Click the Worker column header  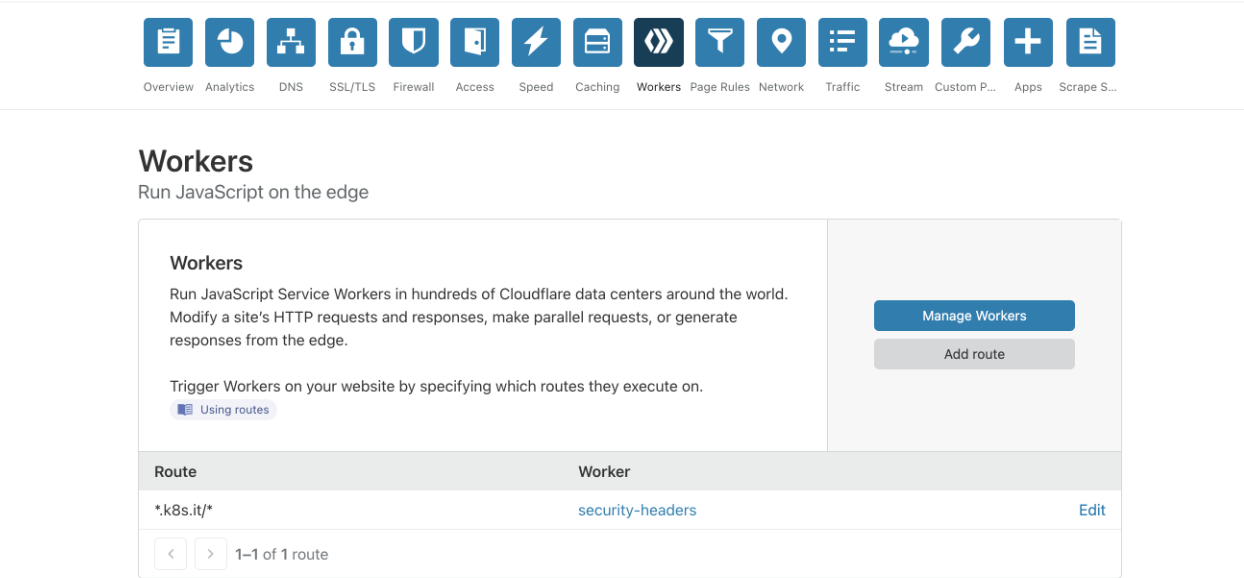click(604, 471)
